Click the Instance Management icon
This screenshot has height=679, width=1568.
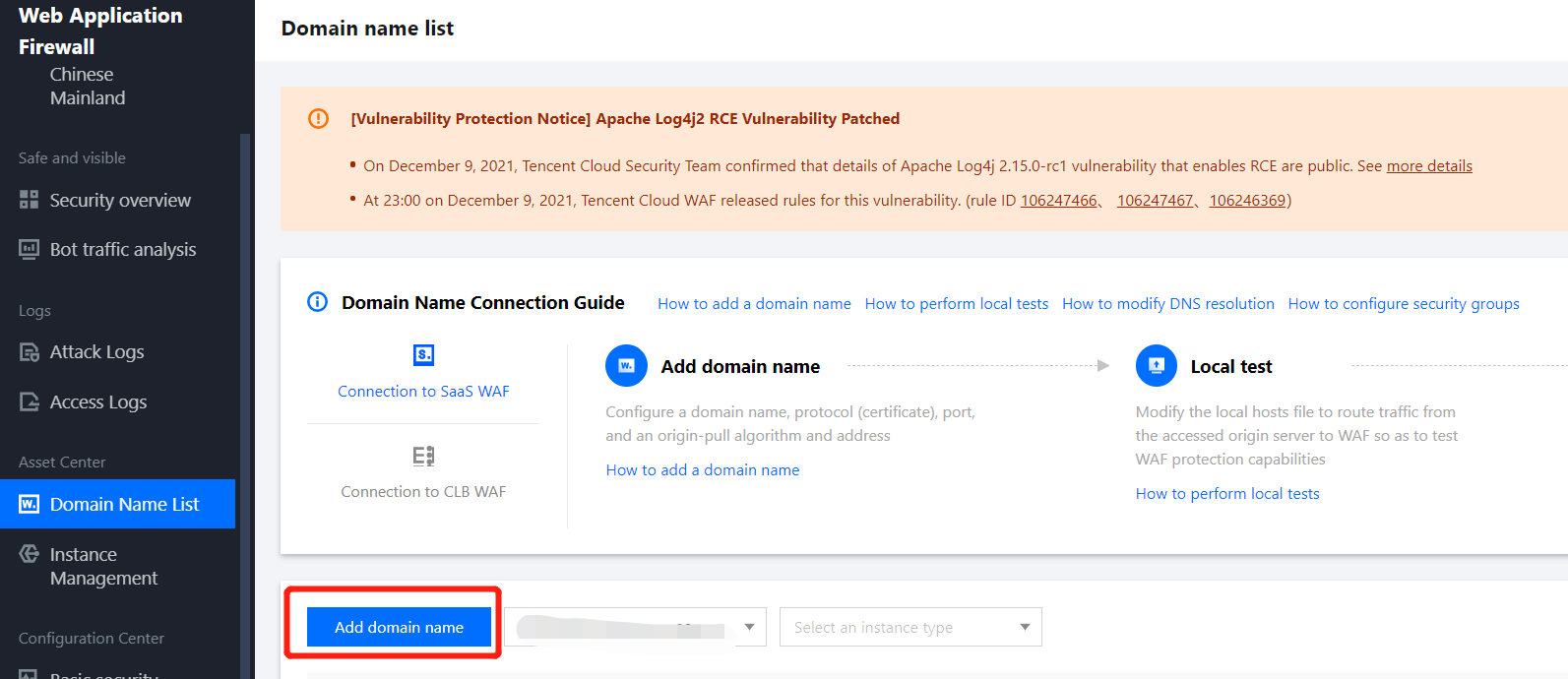tap(29, 554)
